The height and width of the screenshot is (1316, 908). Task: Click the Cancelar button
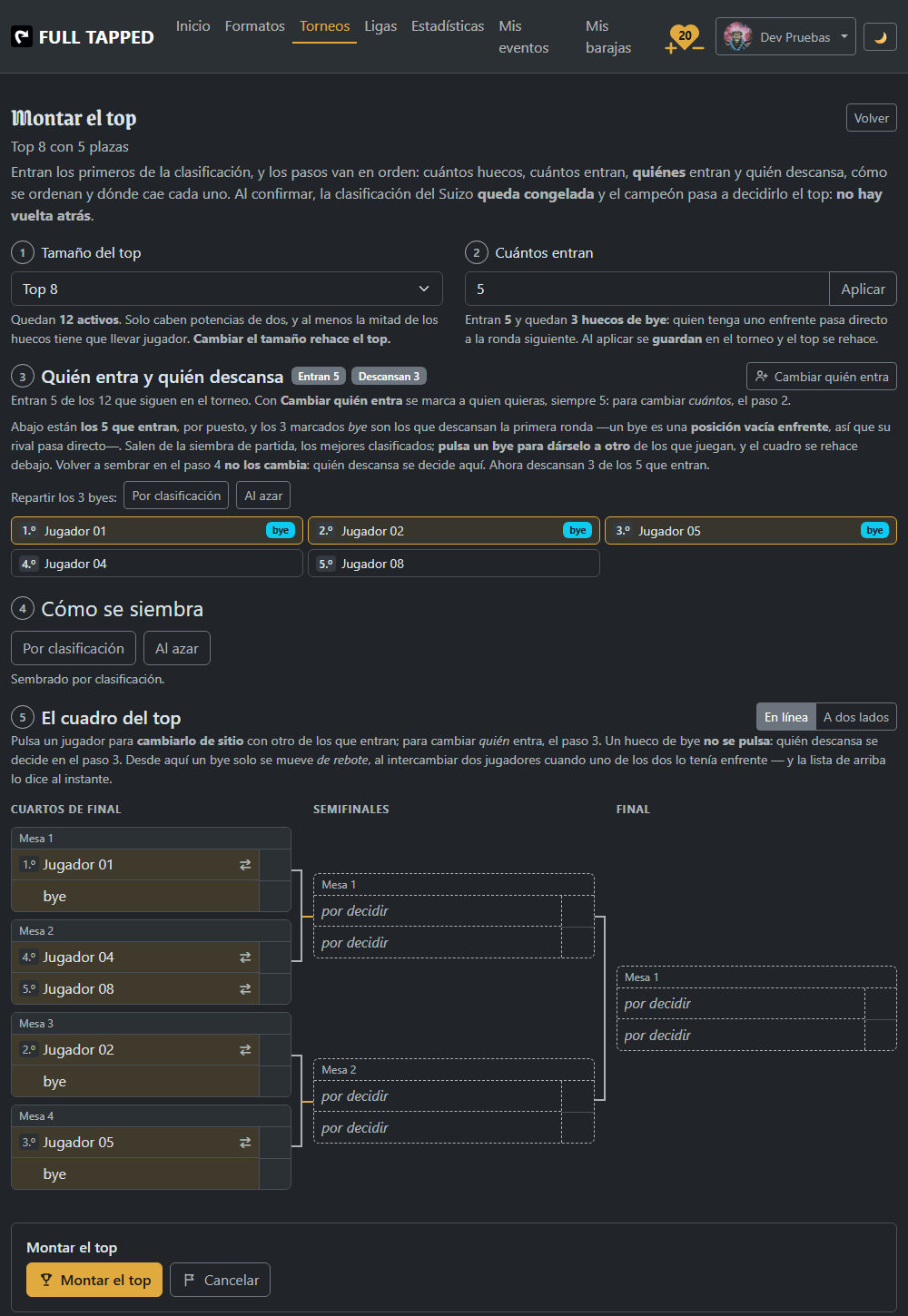[221, 1280]
